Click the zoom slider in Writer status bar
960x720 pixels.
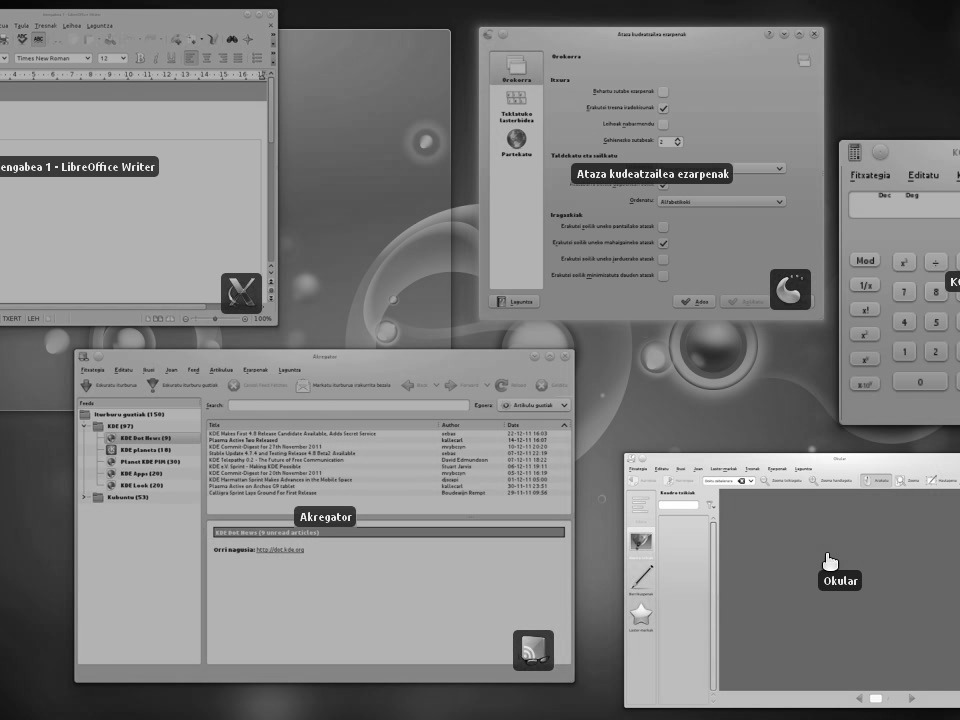pyautogui.click(x=215, y=319)
